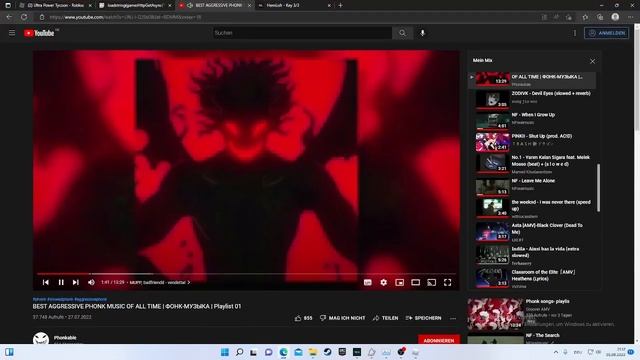This screenshot has height=360, width=640.
Task: Open the Windows Start menu
Action: pyautogui.click(x=224, y=352)
